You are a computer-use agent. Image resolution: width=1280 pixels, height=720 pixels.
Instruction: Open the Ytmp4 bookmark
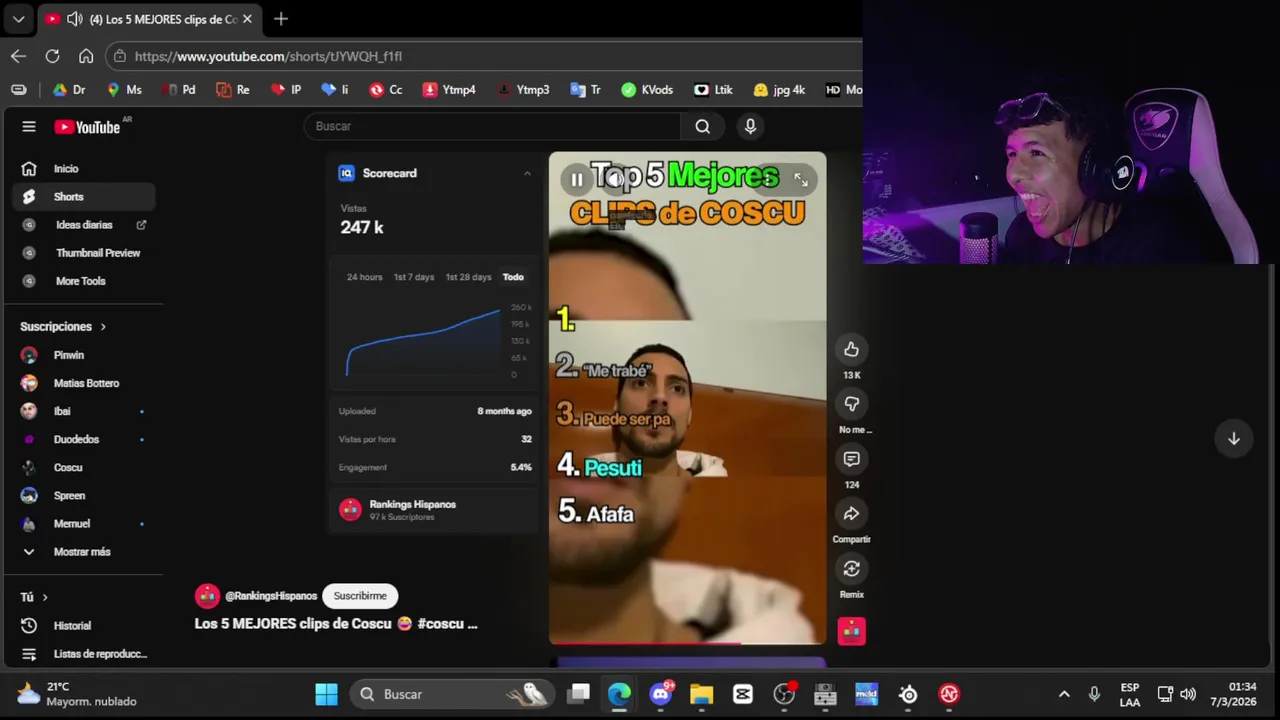point(448,90)
